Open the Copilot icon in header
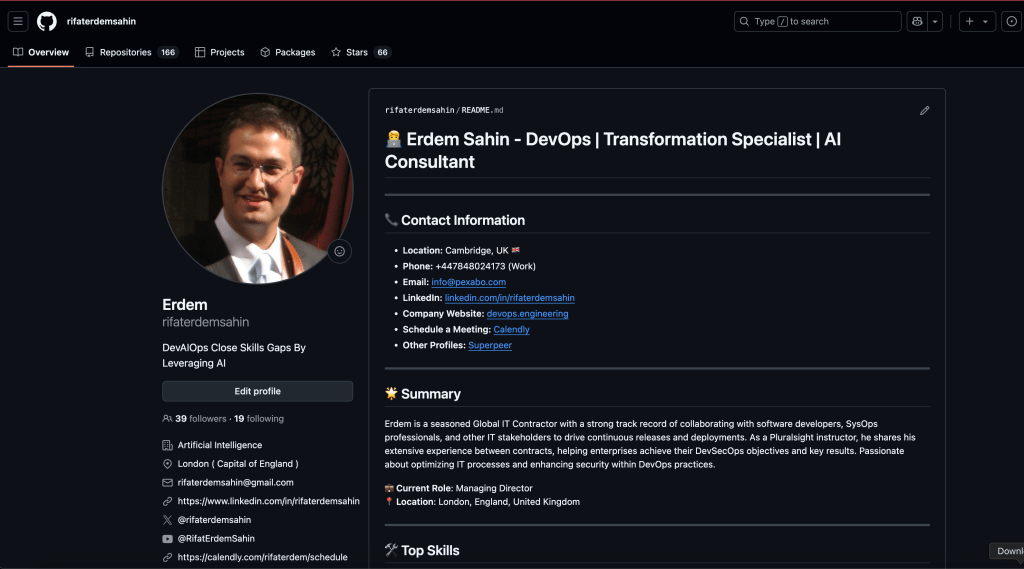Screen dimensions: 1024x569 coord(917,22)
